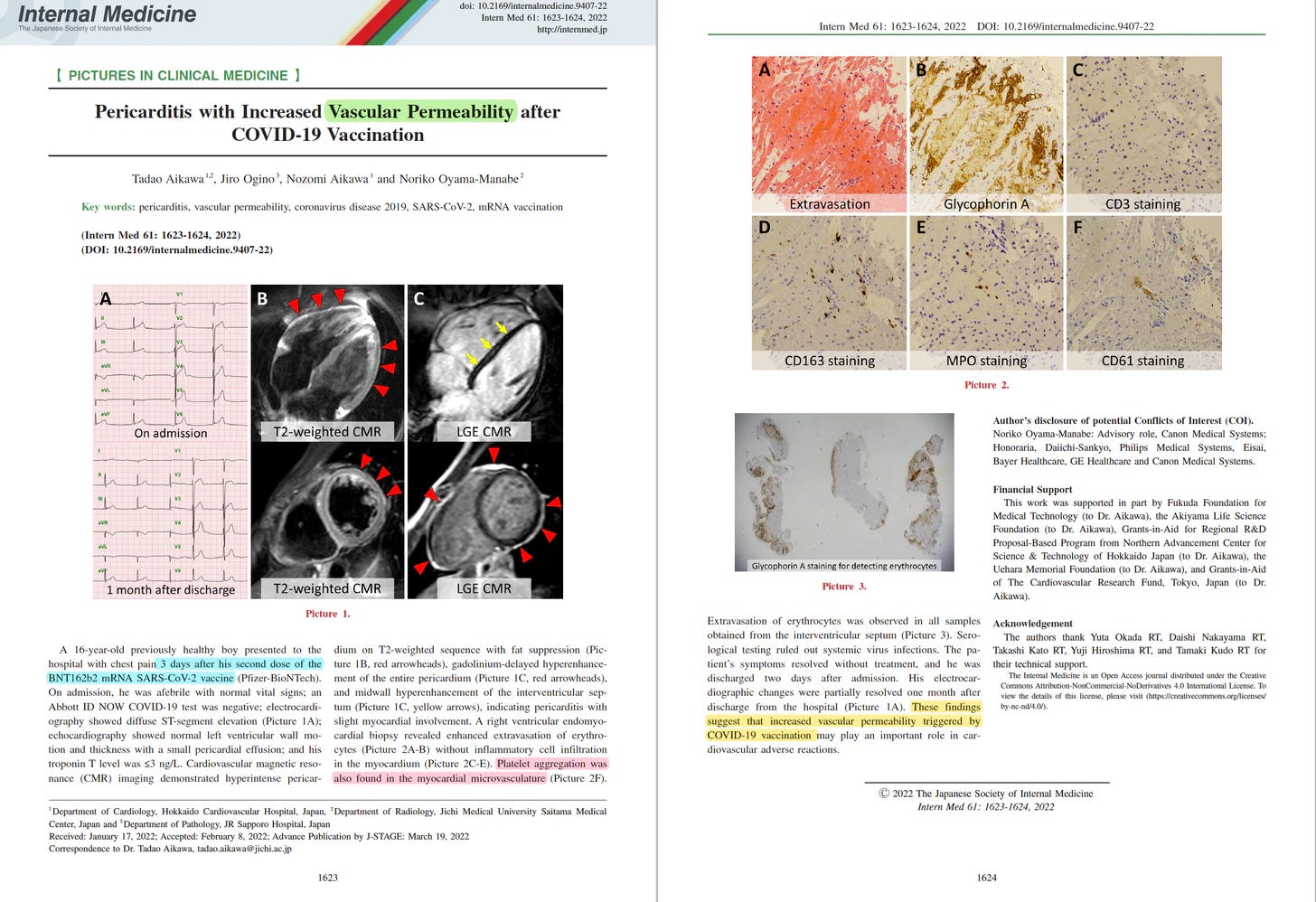Click the 'Picture 2.' caption
This screenshot has height=902, width=1316.
[x=986, y=385]
